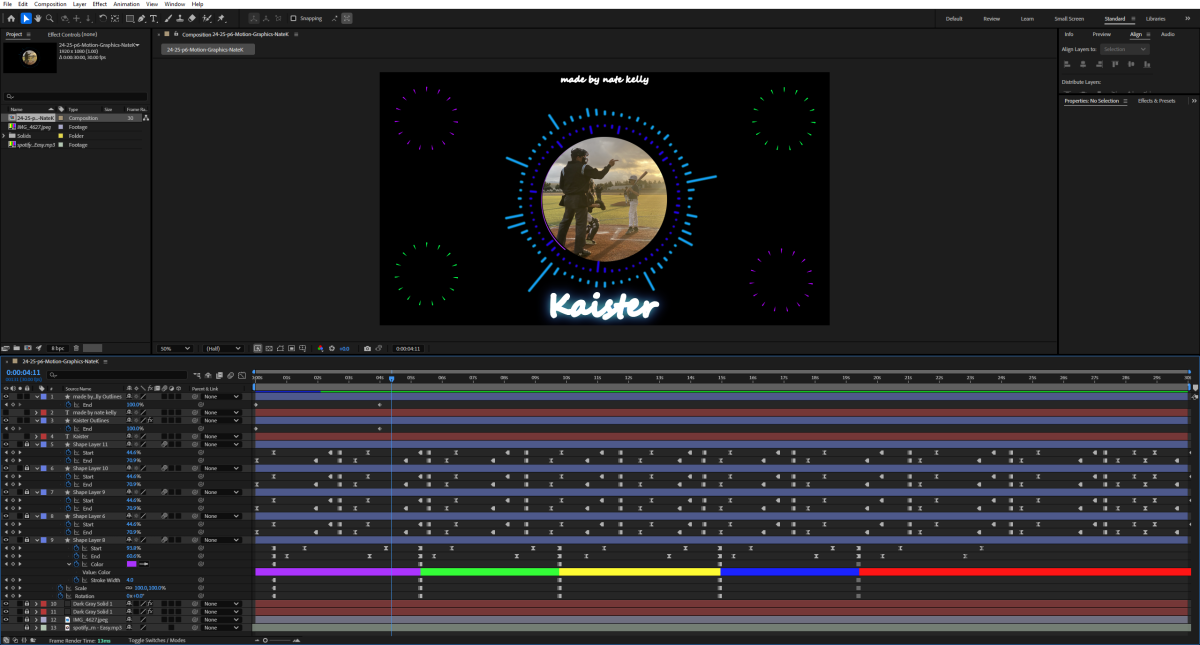
Task: Click the 0:00:04:11 current time field
Action: [x=22, y=372]
